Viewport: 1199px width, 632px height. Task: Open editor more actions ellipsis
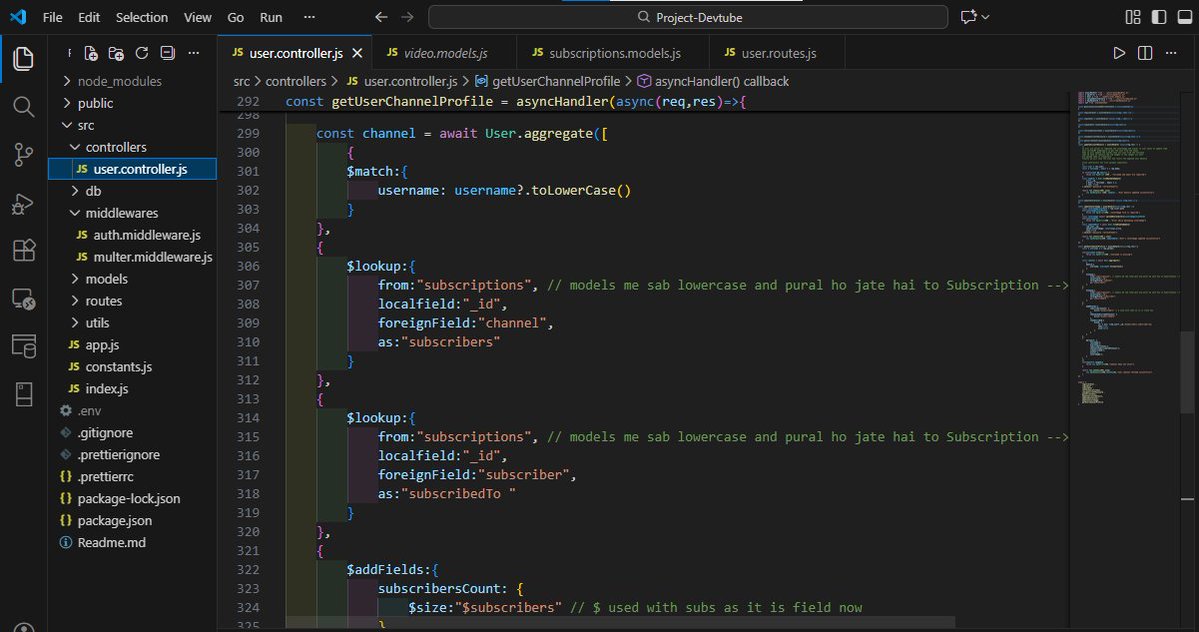pos(1171,53)
